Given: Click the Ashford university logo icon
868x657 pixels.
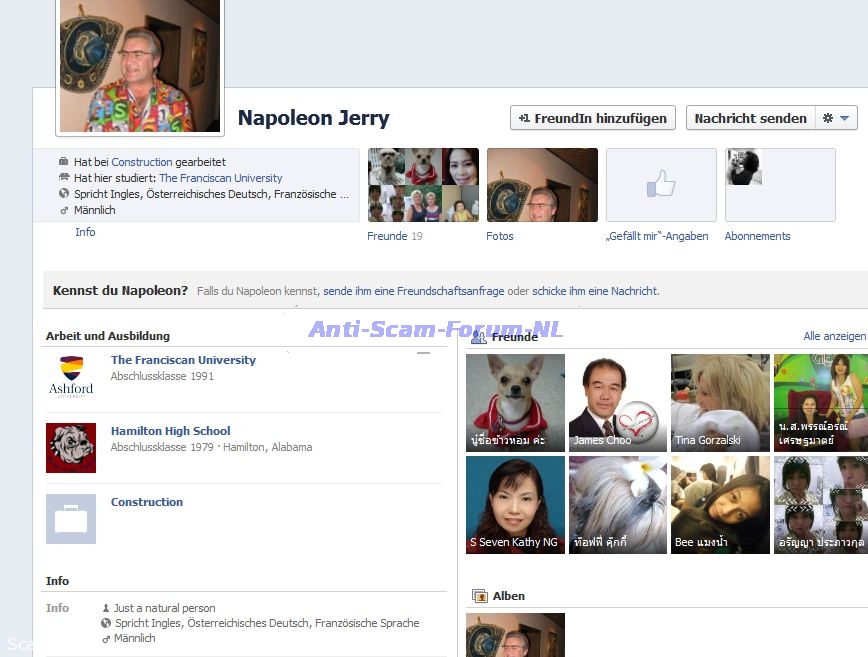Looking at the screenshot, I should 71,376.
